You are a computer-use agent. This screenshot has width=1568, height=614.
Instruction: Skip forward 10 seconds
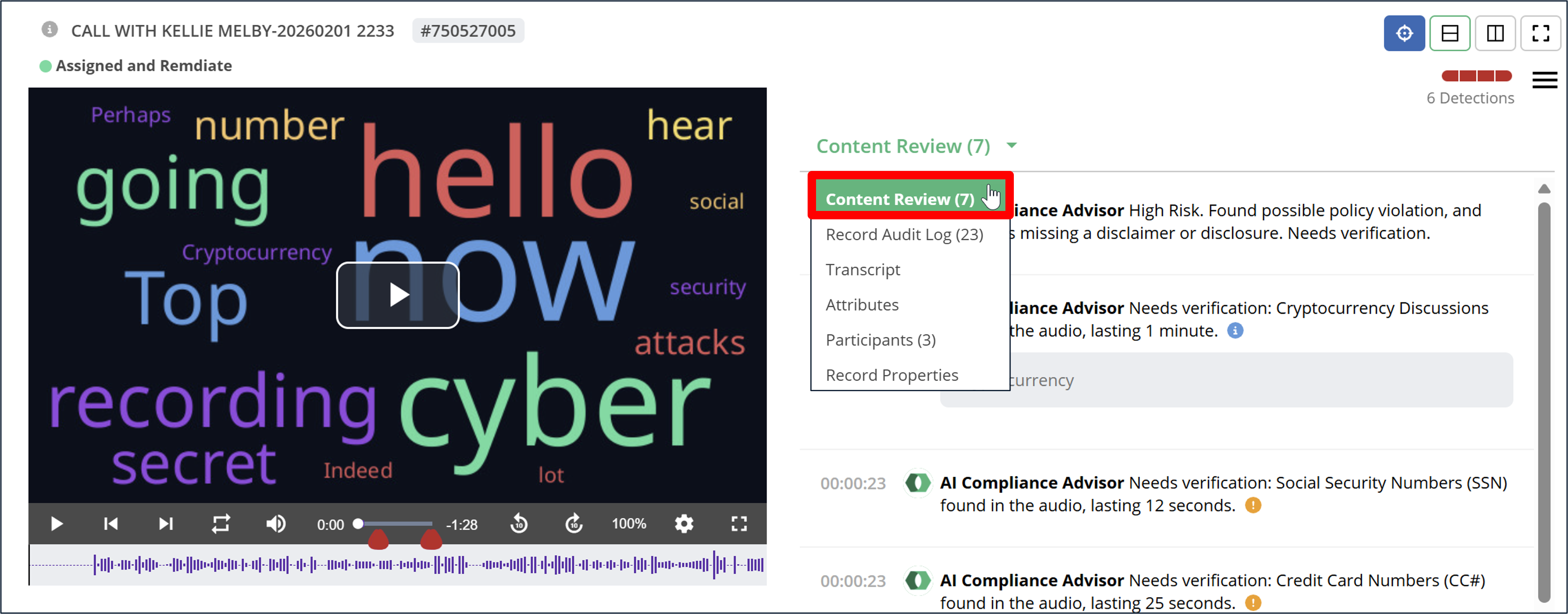point(573,523)
